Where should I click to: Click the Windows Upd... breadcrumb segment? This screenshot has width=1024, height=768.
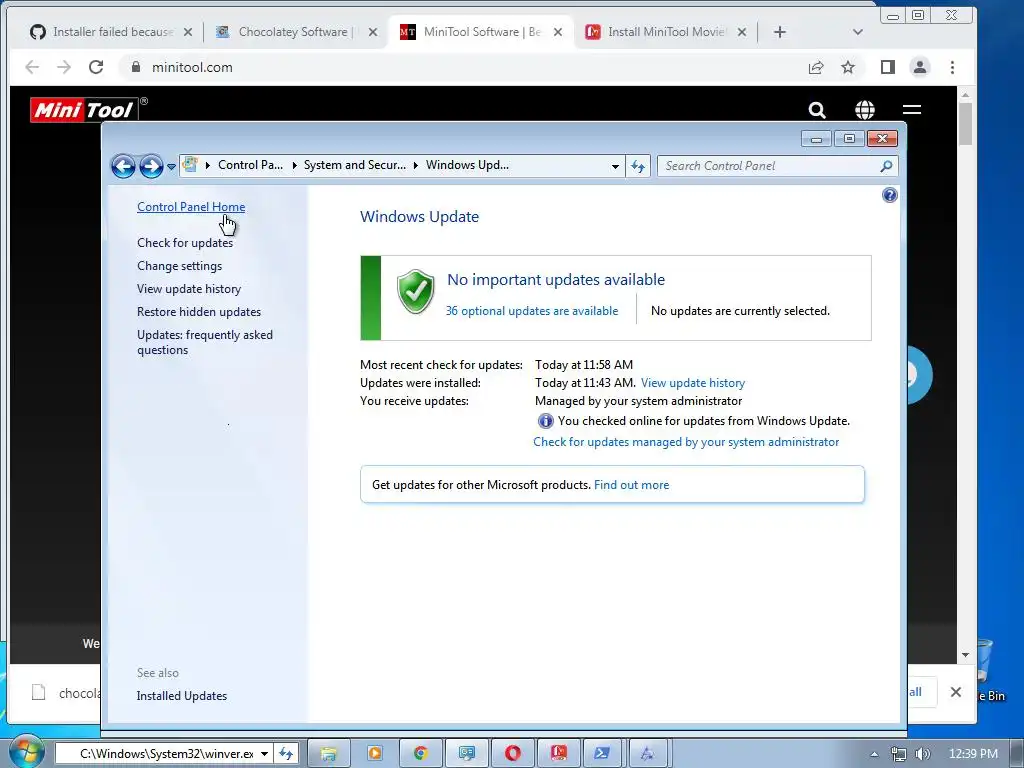pyautogui.click(x=468, y=165)
